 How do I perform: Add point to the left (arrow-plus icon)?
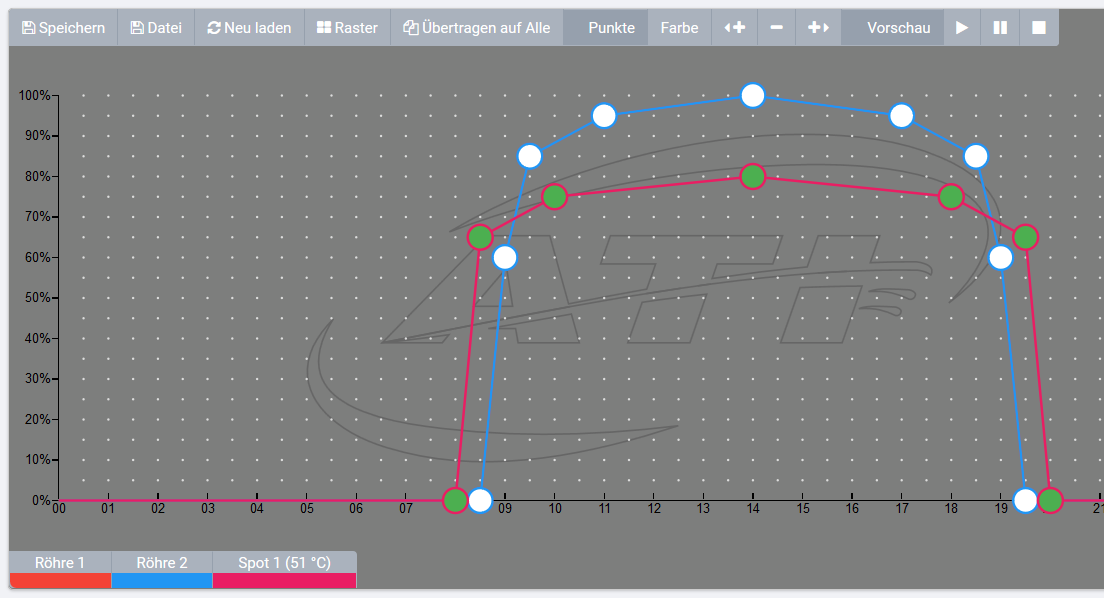734,28
